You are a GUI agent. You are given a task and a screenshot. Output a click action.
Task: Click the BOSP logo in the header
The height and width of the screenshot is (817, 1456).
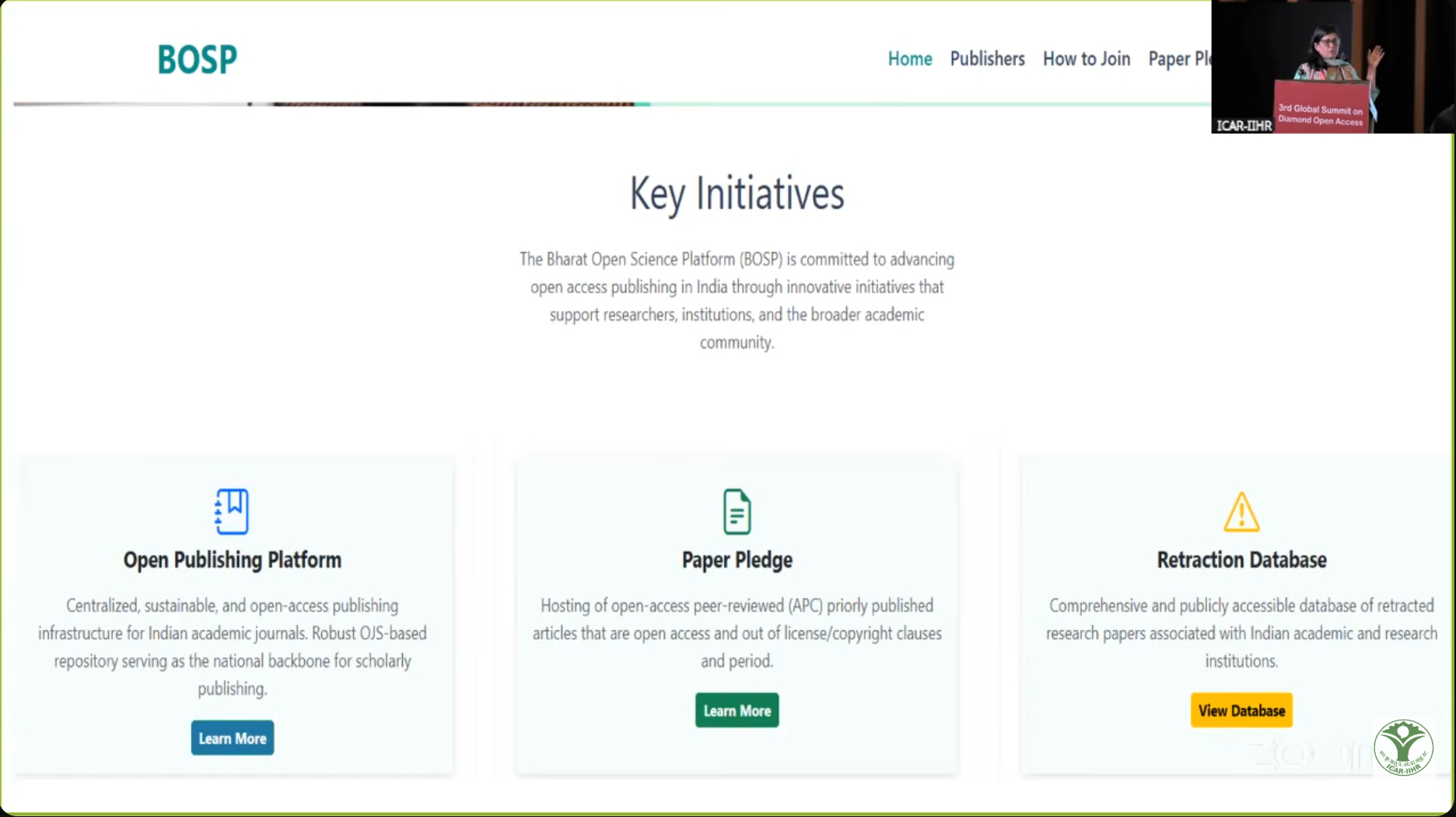pos(197,59)
